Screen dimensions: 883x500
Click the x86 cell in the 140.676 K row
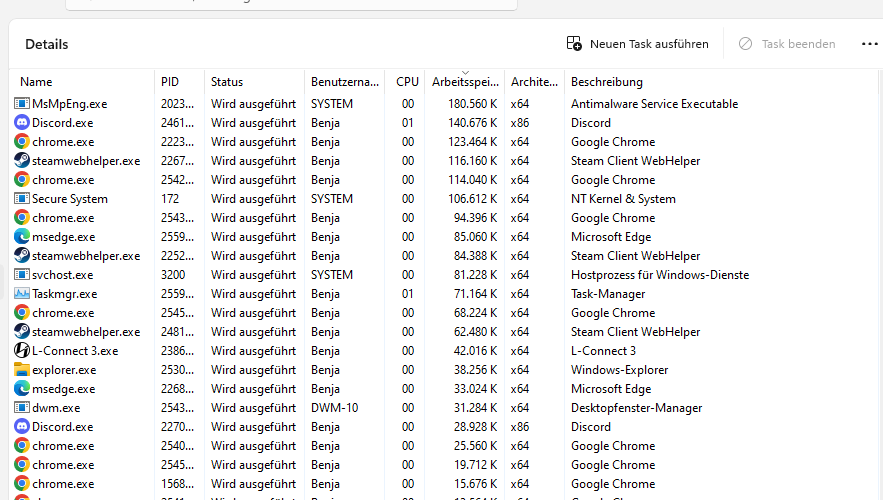[520, 123]
